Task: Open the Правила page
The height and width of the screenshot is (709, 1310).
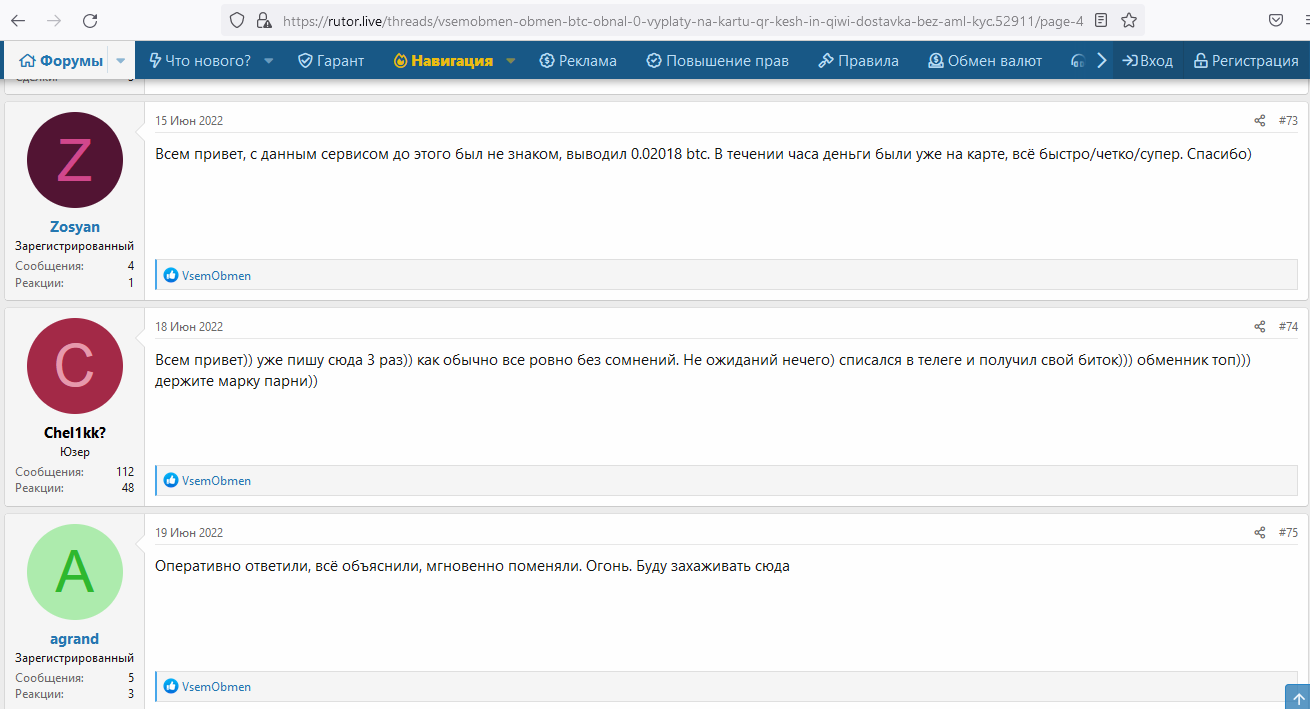Action: pyautogui.click(x=858, y=61)
